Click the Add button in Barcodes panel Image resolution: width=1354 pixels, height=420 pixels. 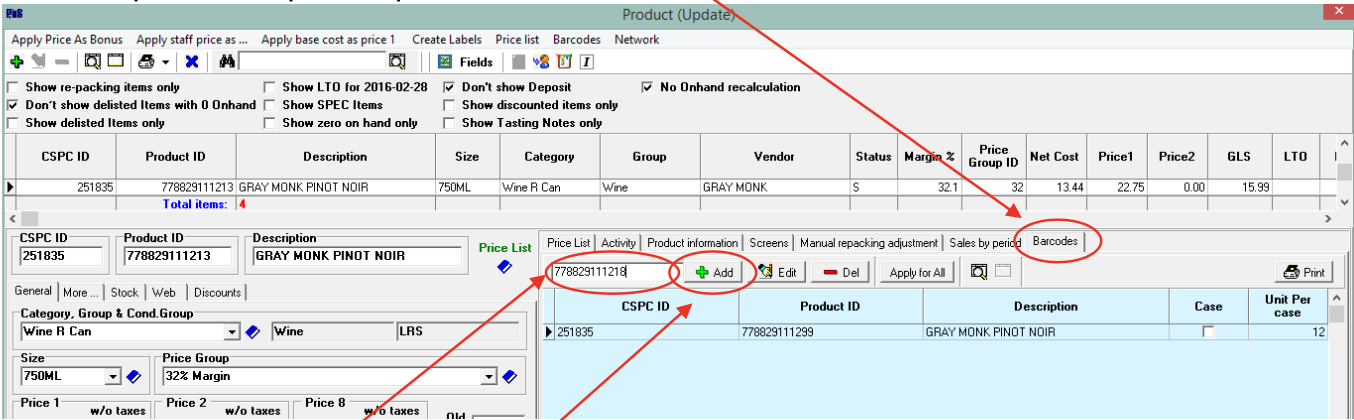tap(715, 272)
